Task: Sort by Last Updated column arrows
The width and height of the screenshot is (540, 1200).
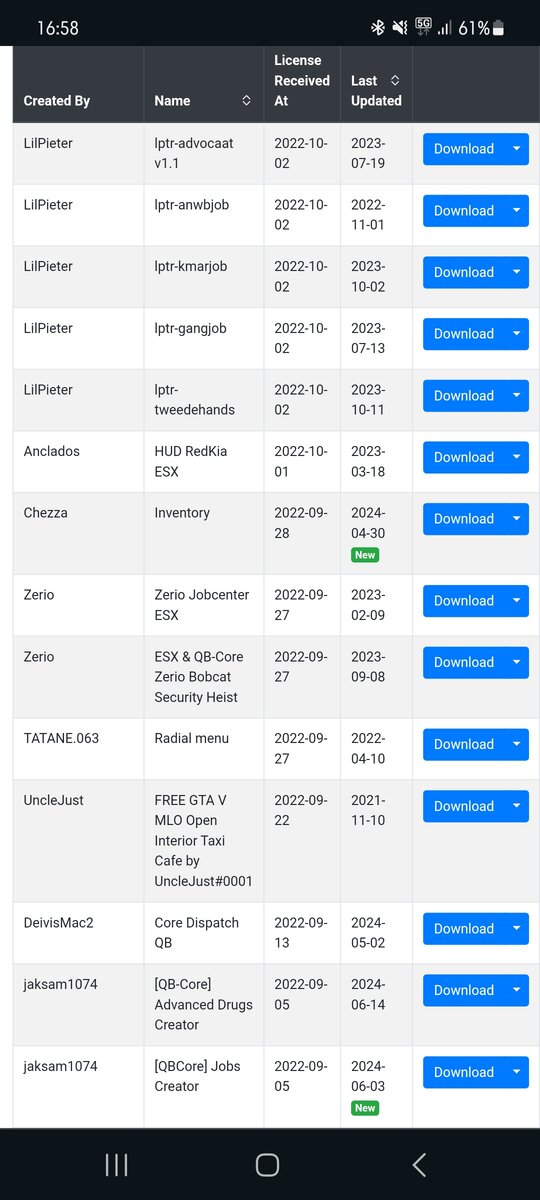Action: click(395, 80)
